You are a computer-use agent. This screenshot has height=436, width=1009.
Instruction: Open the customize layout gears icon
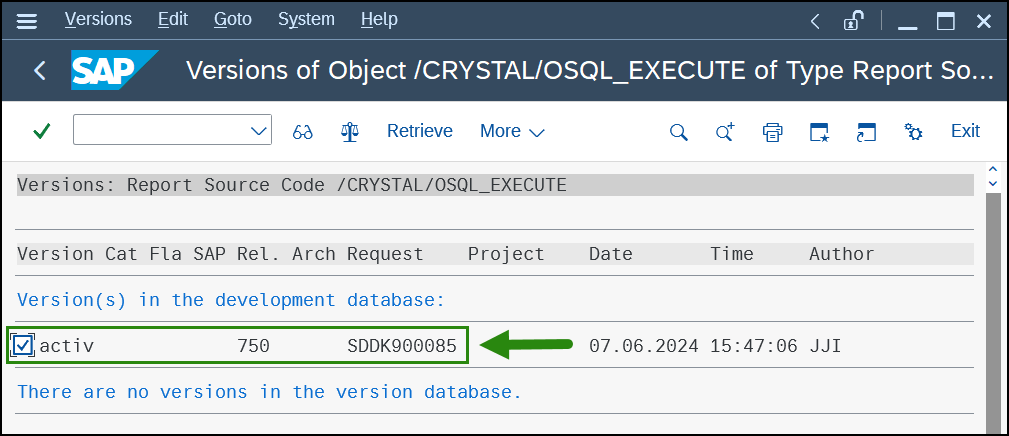click(913, 132)
